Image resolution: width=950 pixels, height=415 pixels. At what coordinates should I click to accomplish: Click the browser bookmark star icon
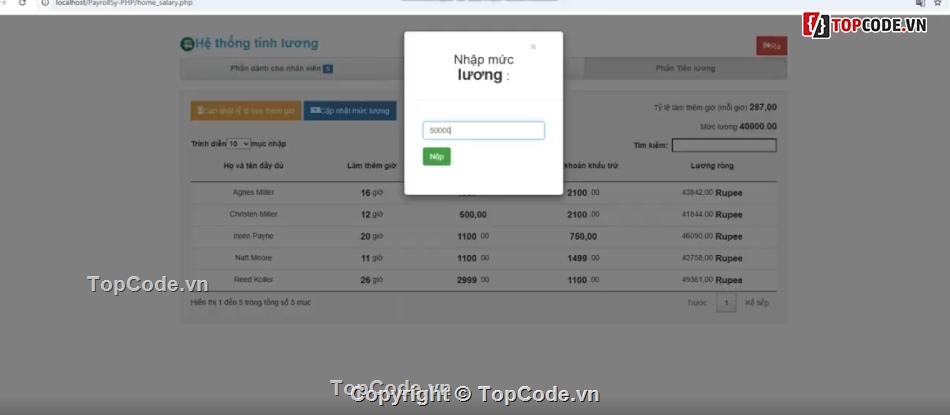(x=938, y=3)
